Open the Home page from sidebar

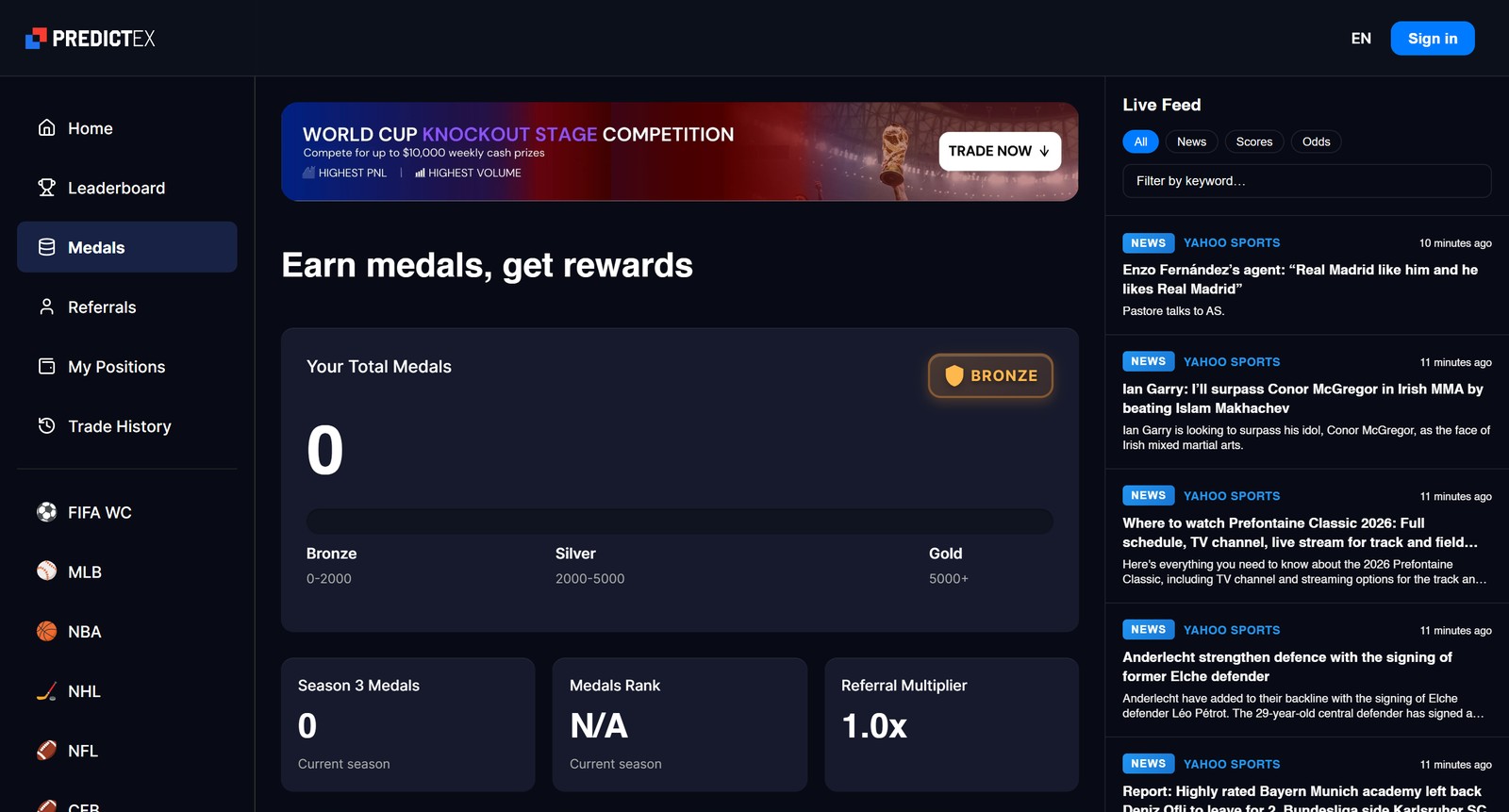coord(126,128)
